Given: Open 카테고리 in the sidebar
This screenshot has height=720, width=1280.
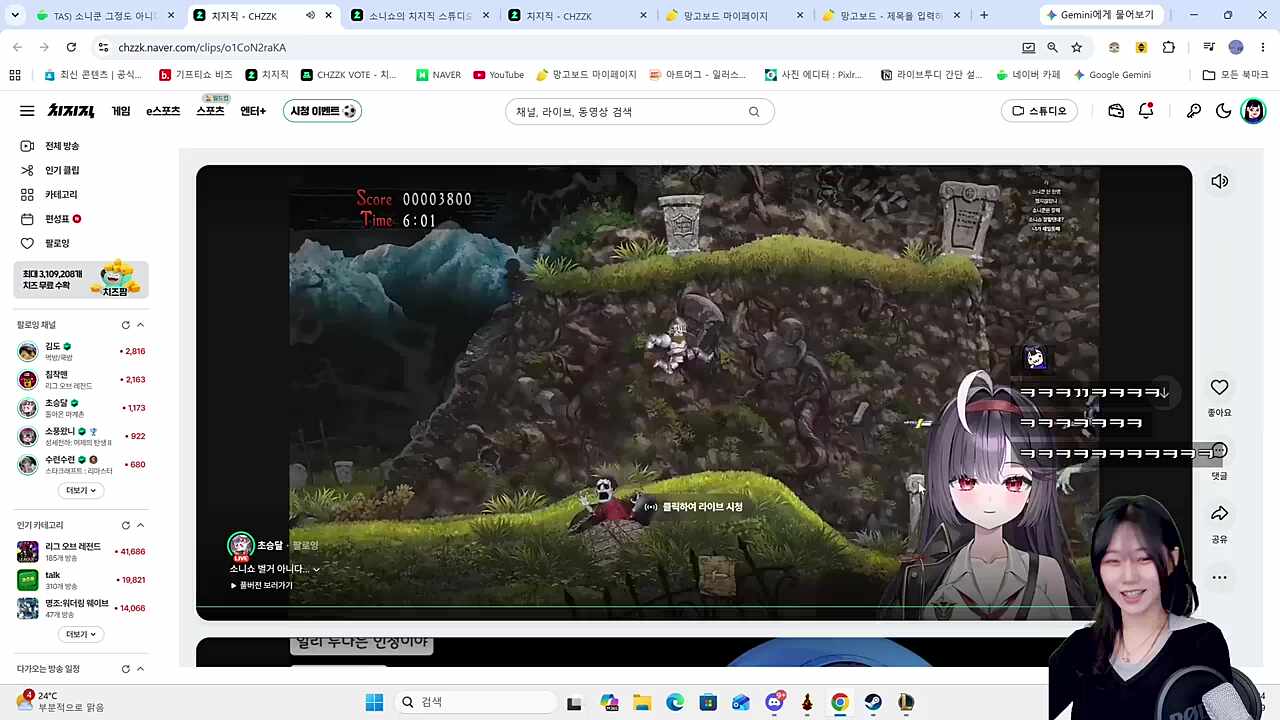Looking at the screenshot, I should click(x=60, y=194).
